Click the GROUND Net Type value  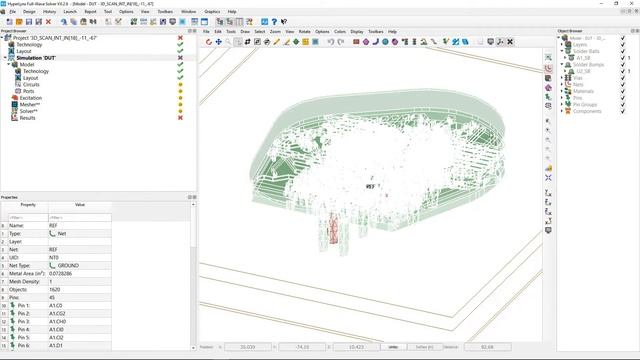(x=68, y=266)
